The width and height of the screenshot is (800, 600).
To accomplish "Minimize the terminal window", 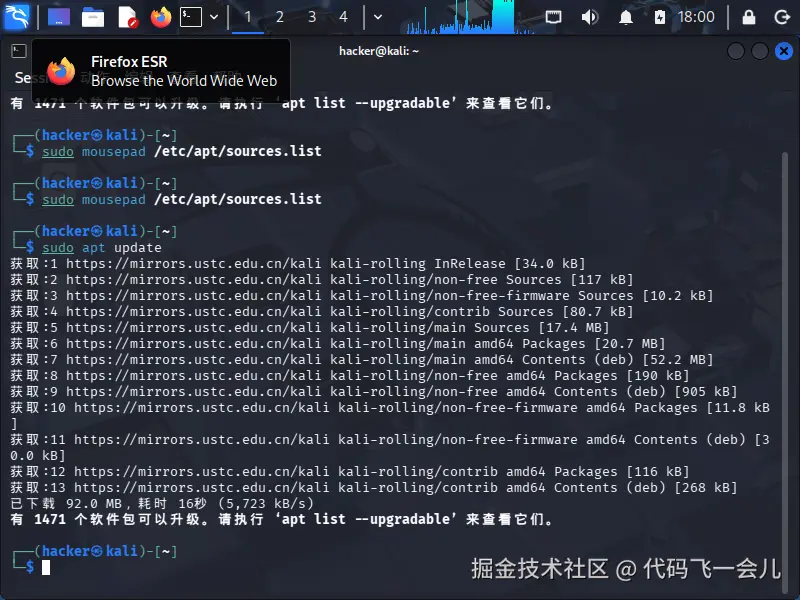I will coord(736,51).
